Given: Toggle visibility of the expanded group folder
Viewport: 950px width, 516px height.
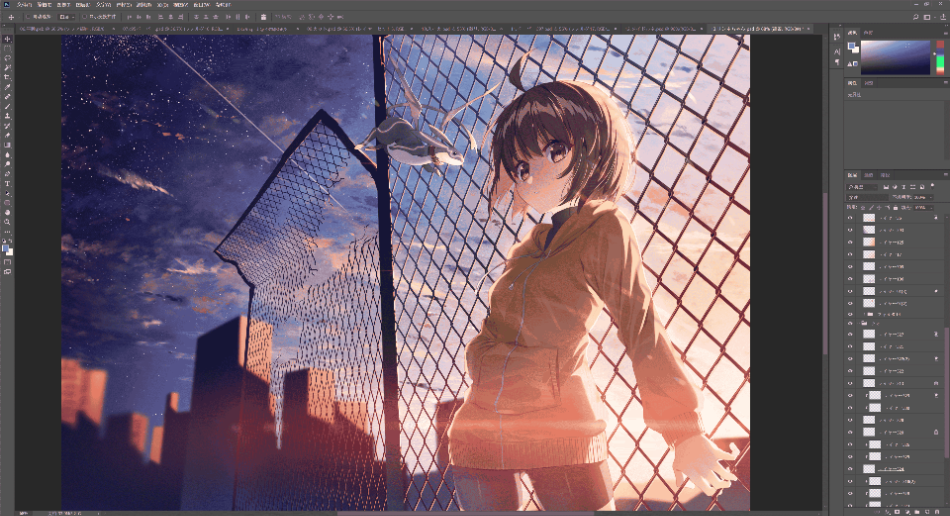Looking at the screenshot, I should coord(850,323).
